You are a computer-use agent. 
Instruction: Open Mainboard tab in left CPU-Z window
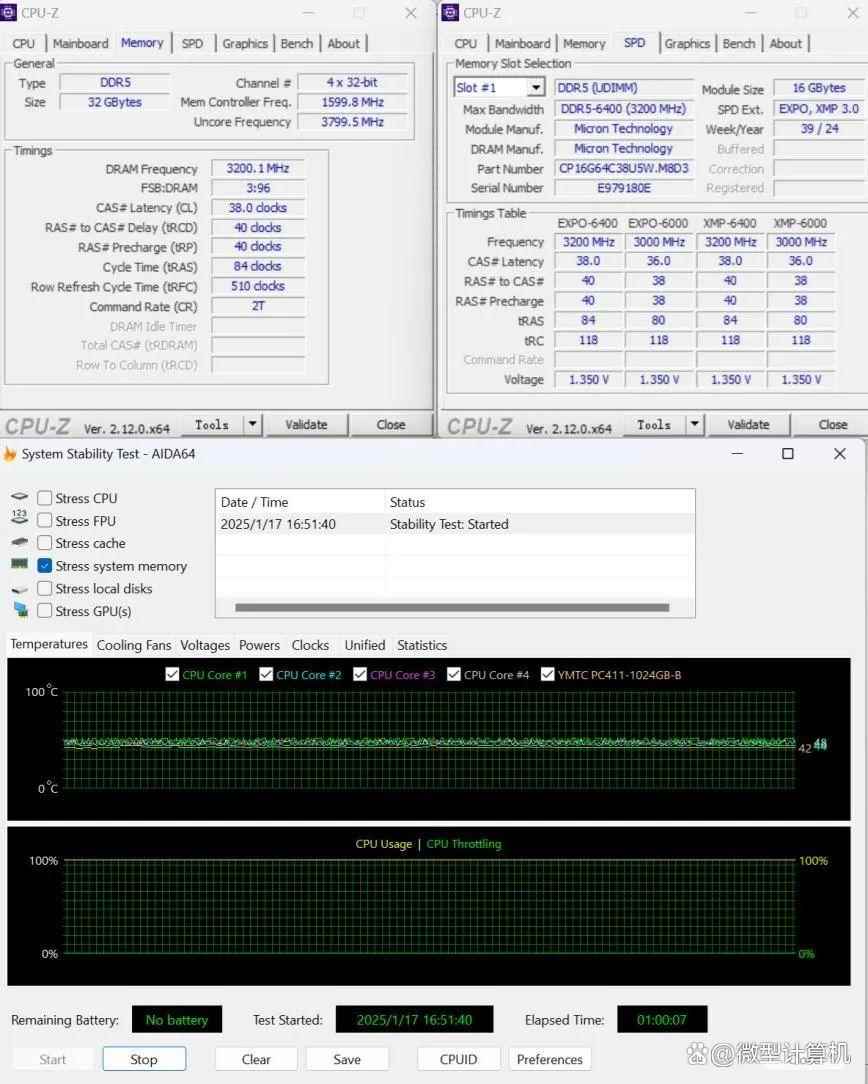pos(80,43)
